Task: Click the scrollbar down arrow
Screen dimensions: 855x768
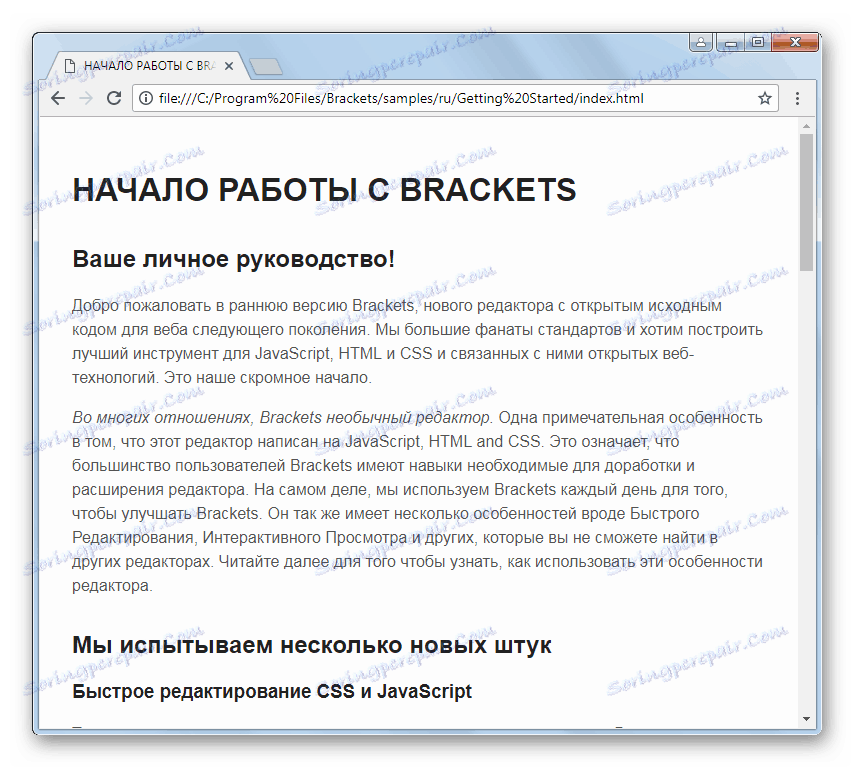Action: (x=804, y=718)
